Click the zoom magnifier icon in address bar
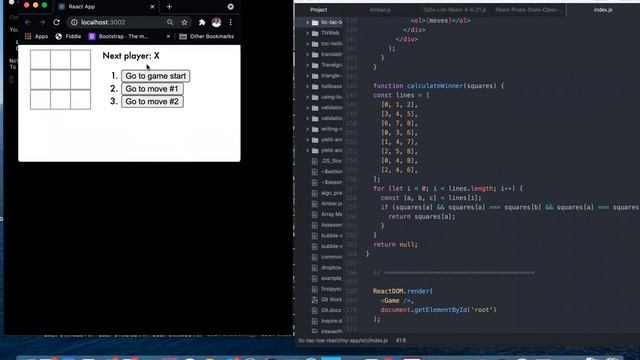The width and height of the screenshot is (640, 360). click(x=170, y=22)
